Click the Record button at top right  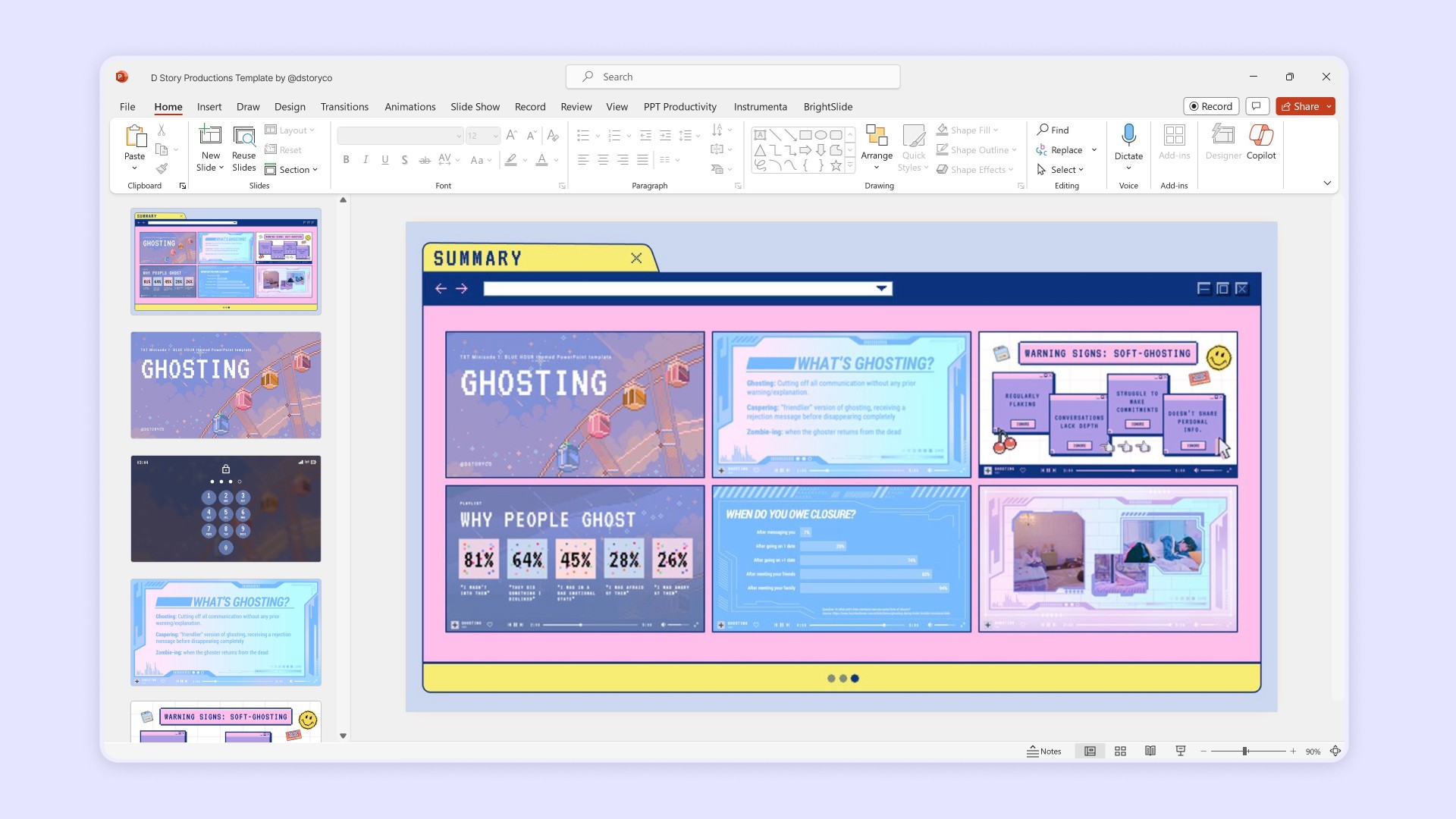point(1210,106)
